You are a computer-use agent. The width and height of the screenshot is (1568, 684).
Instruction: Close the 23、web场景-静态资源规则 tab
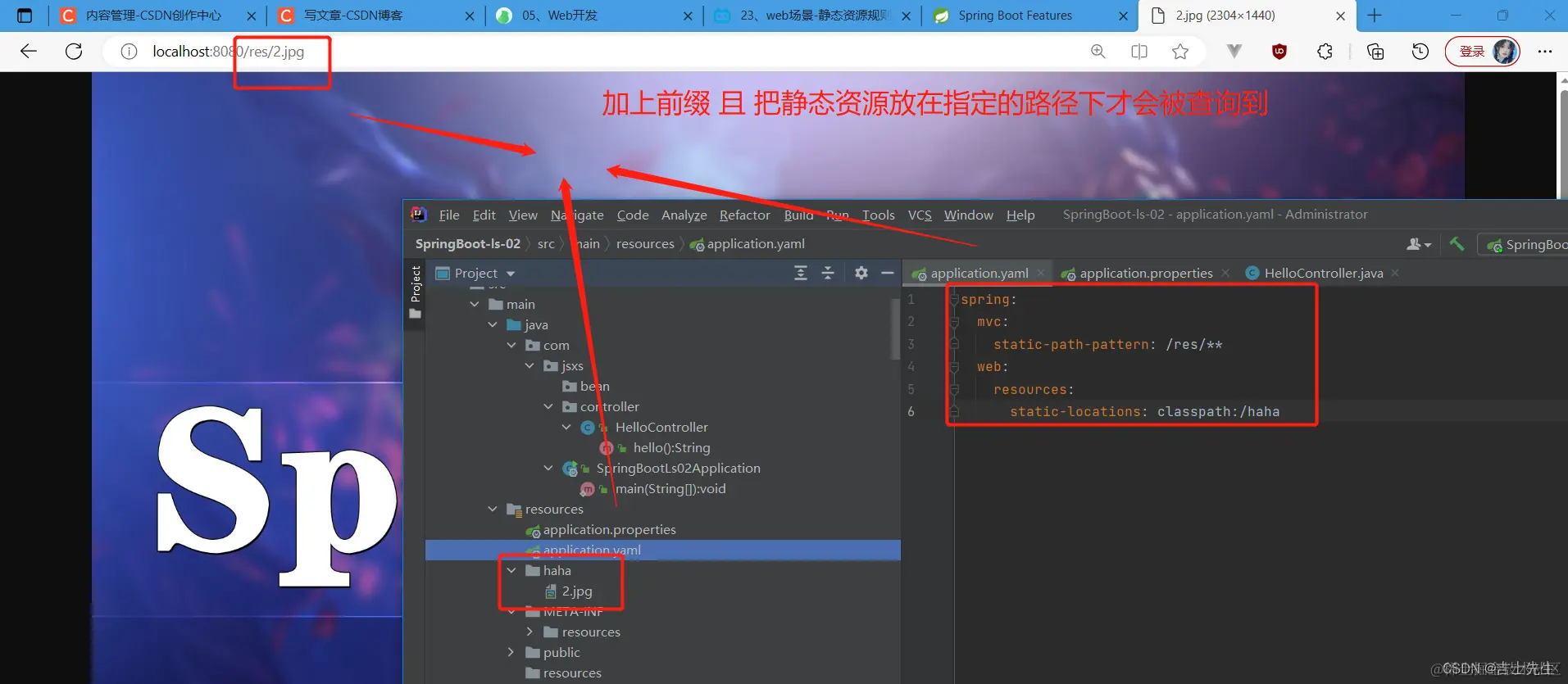(906, 16)
